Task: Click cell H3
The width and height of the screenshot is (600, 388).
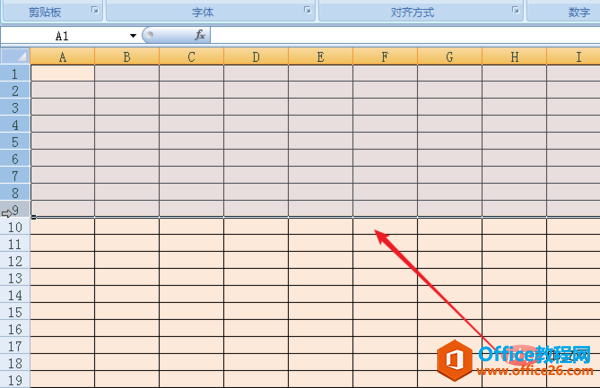Action: pos(514,107)
